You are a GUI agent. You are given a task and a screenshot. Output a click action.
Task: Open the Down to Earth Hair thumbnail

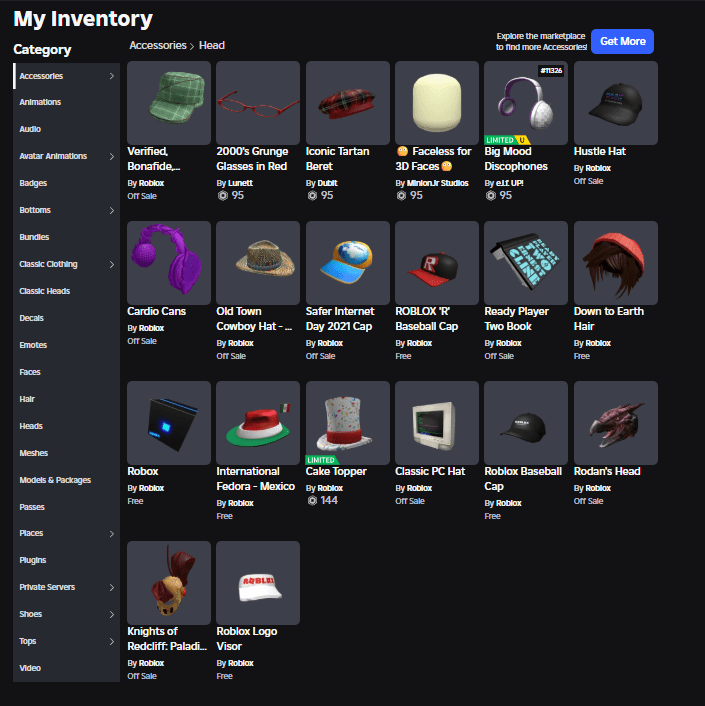point(616,263)
